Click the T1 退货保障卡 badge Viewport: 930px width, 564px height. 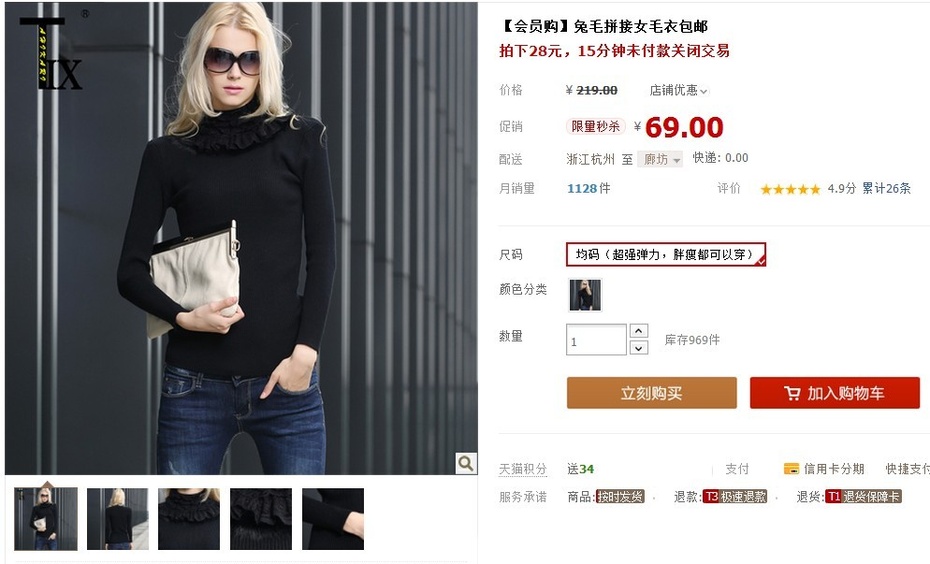pos(864,496)
